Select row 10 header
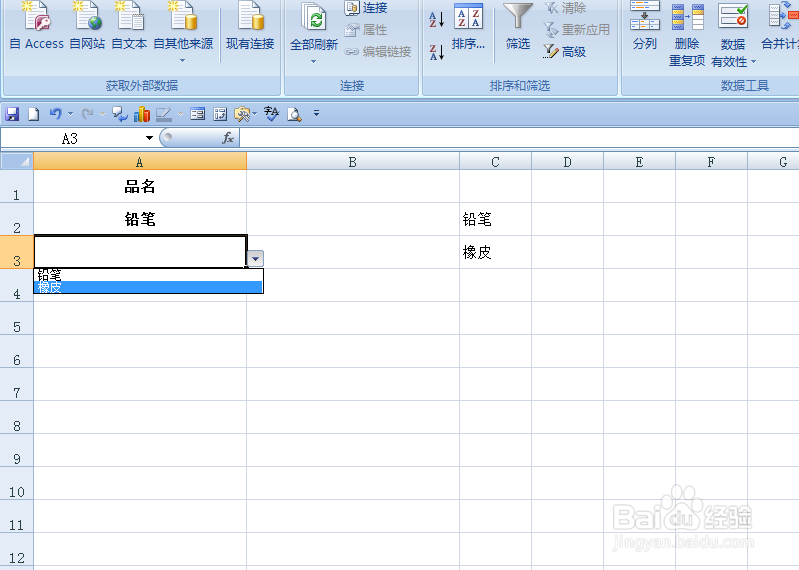799x570 pixels. tap(17, 483)
